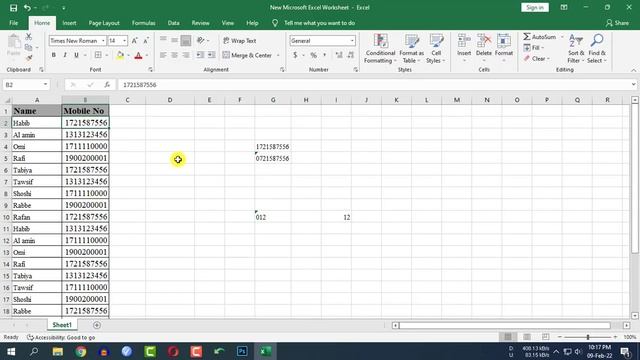This screenshot has height=360, width=640.
Task: Open Find & Select
Action: [597, 49]
